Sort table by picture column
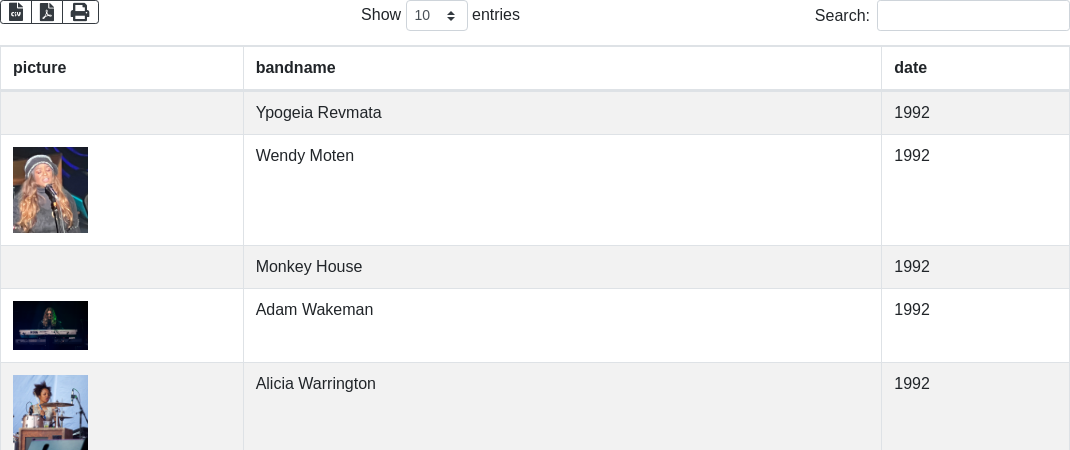This screenshot has height=450, width=1070. (x=40, y=68)
